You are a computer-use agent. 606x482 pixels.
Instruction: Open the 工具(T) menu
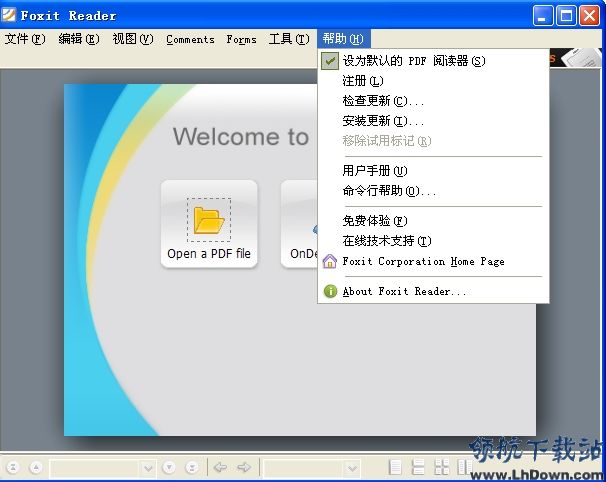coord(289,39)
